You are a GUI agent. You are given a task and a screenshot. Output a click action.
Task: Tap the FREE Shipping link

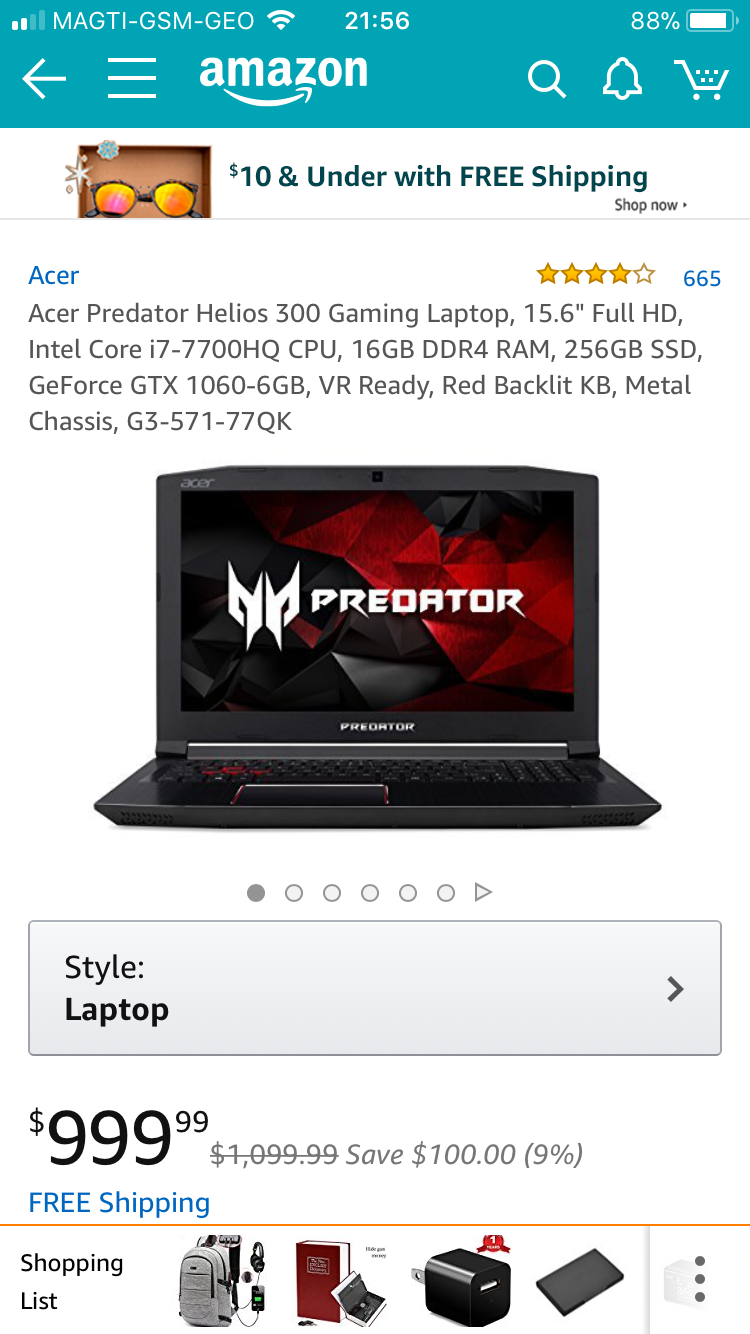click(119, 1202)
